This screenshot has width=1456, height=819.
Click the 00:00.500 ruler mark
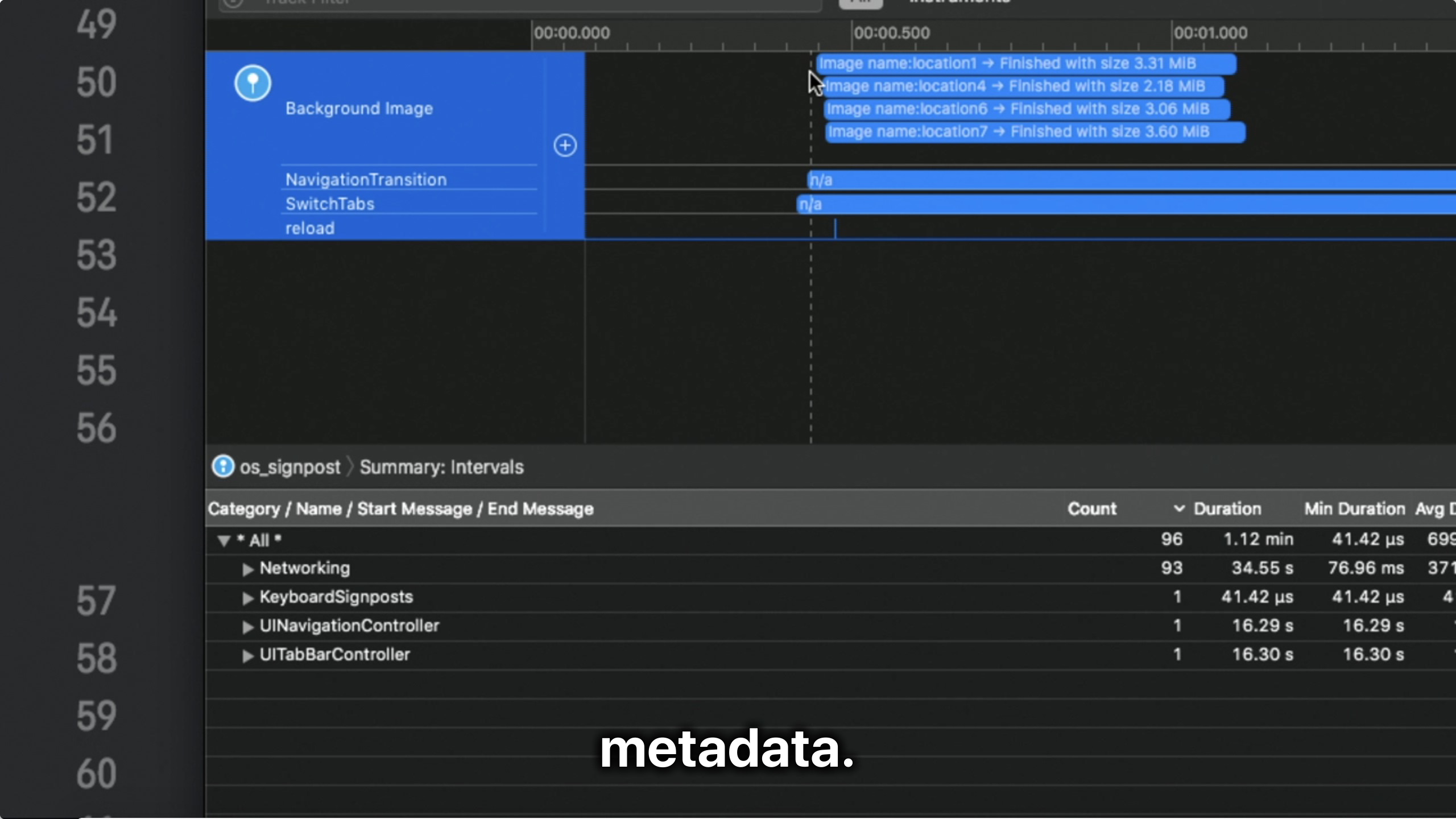point(891,34)
